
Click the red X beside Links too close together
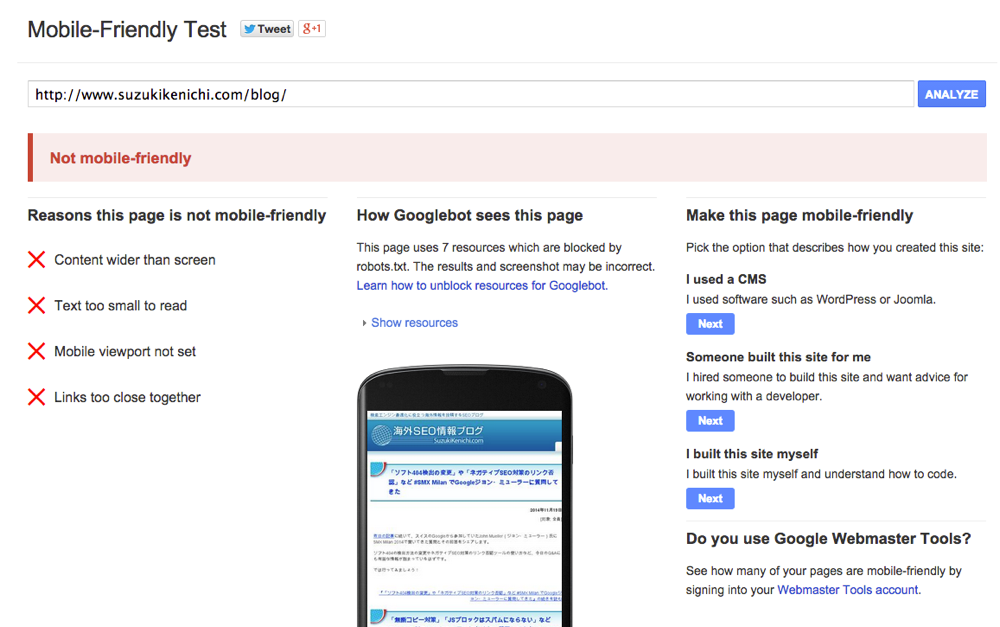tap(36, 397)
